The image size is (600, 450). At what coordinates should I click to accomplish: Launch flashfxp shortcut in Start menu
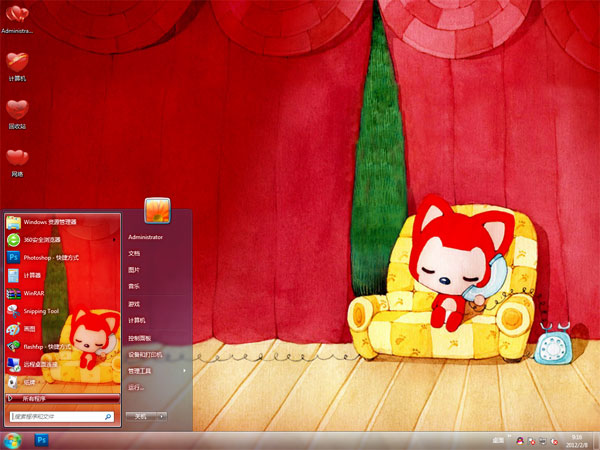click(x=62, y=347)
